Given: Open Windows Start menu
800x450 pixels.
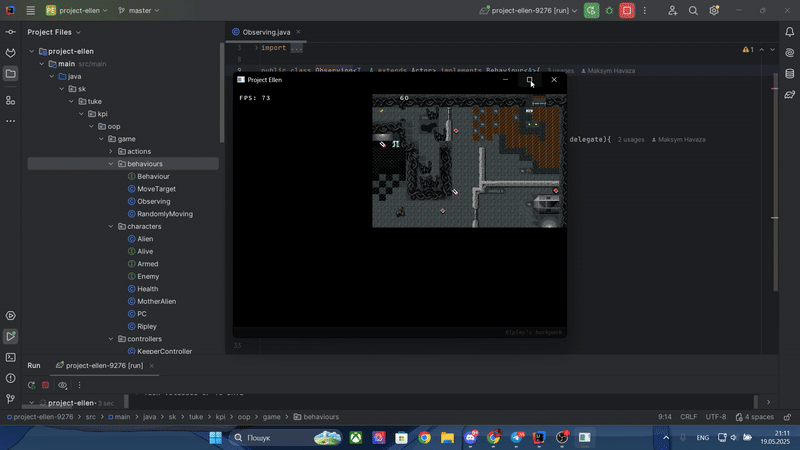Looking at the screenshot, I should 216,438.
